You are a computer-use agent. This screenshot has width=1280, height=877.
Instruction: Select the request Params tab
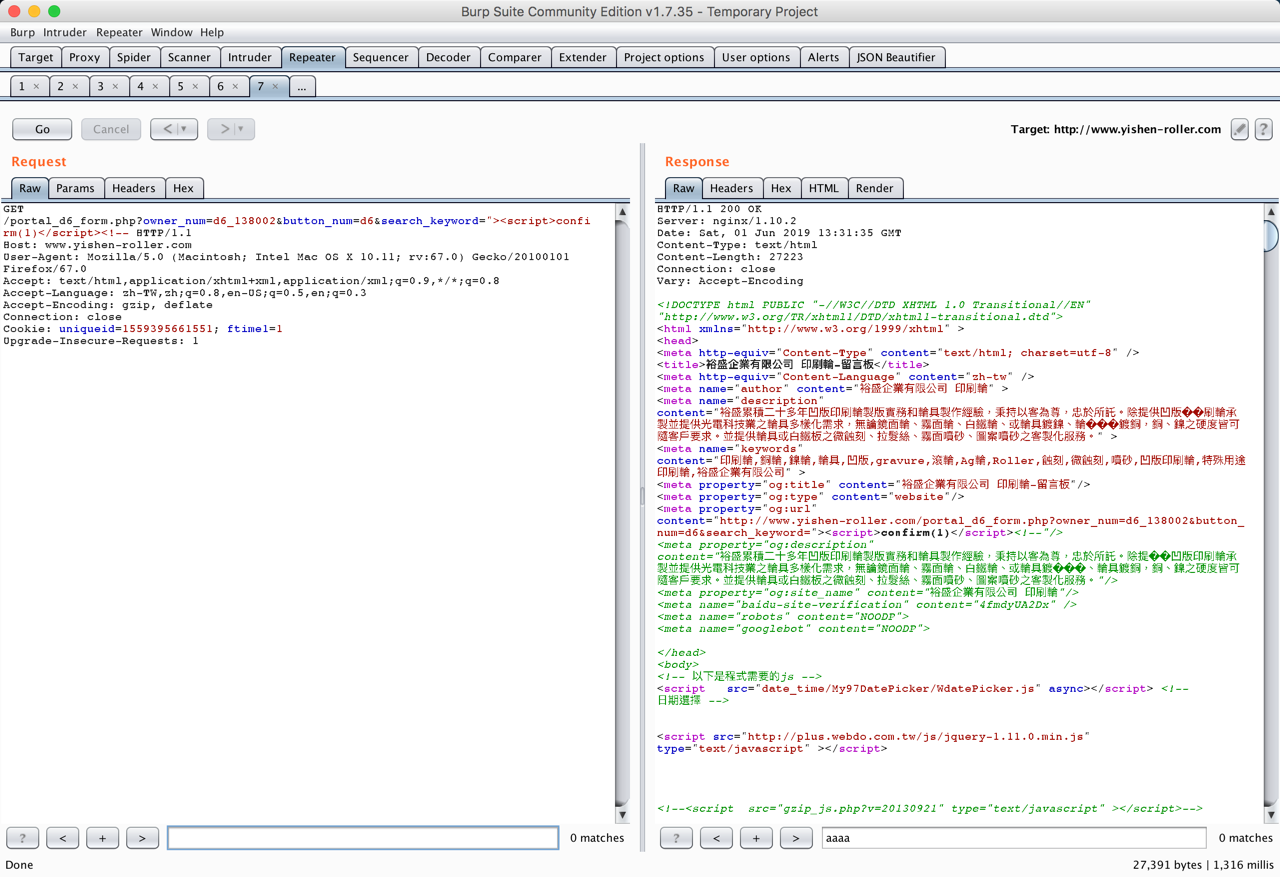[75, 188]
